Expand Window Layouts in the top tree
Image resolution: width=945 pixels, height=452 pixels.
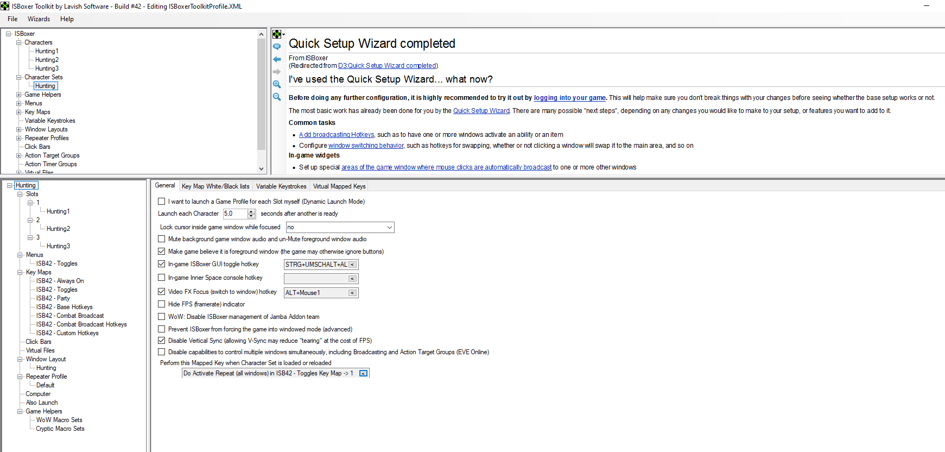coord(19,130)
